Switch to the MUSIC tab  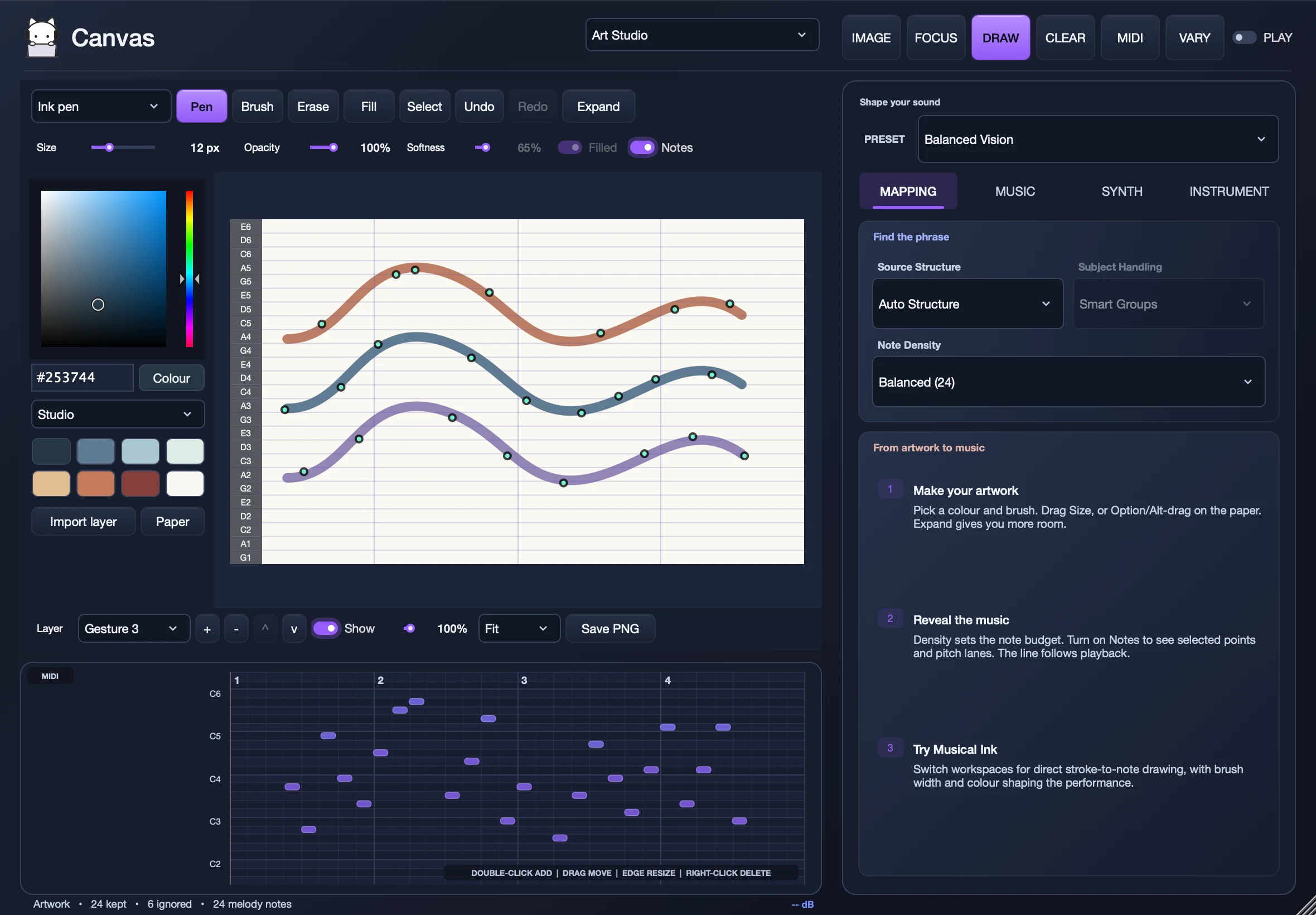click(x=1015, y=191)
